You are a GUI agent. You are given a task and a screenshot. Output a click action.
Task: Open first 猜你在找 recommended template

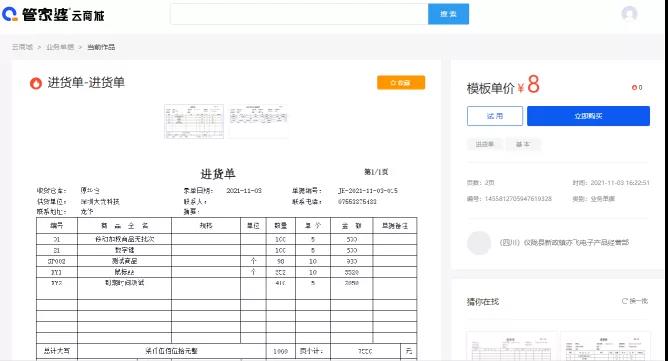tap(512, 346)
